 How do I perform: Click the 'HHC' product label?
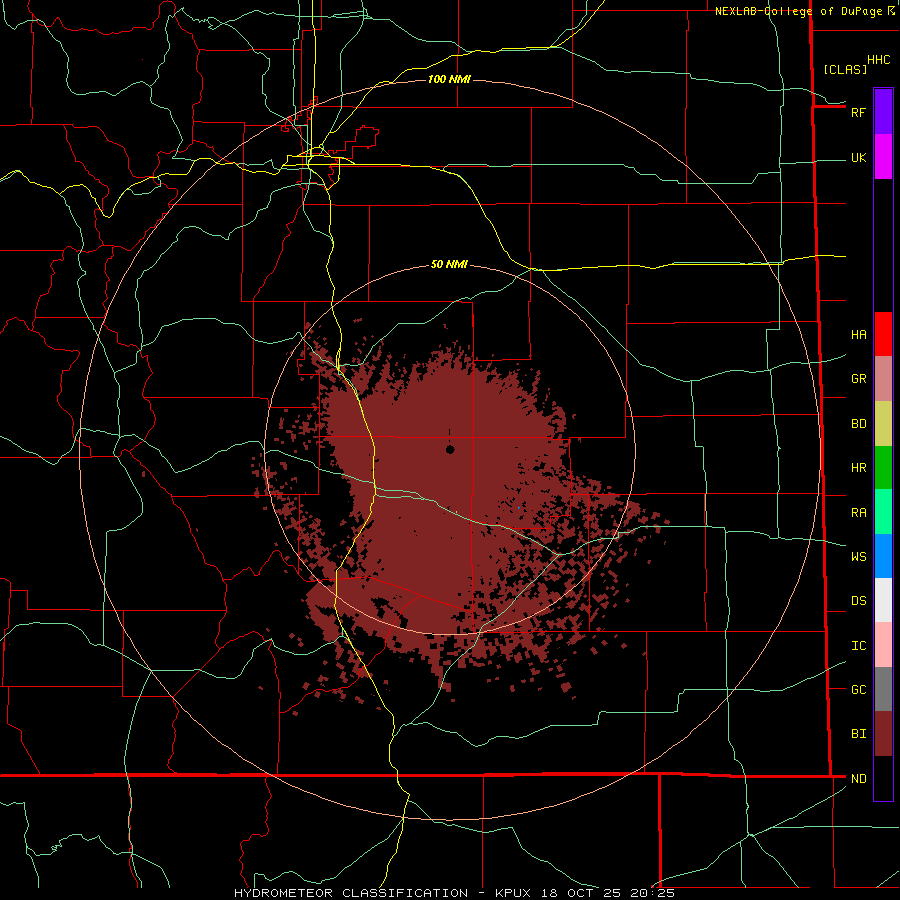(x=878, y=60)
